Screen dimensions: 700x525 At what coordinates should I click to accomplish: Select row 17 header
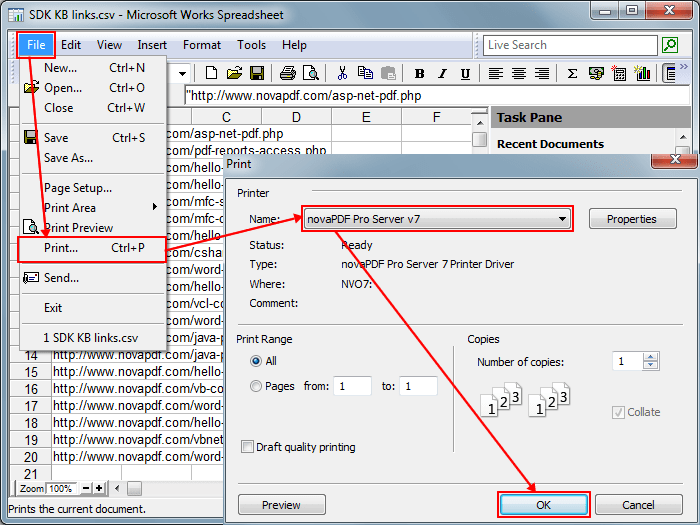click(31, 406)
